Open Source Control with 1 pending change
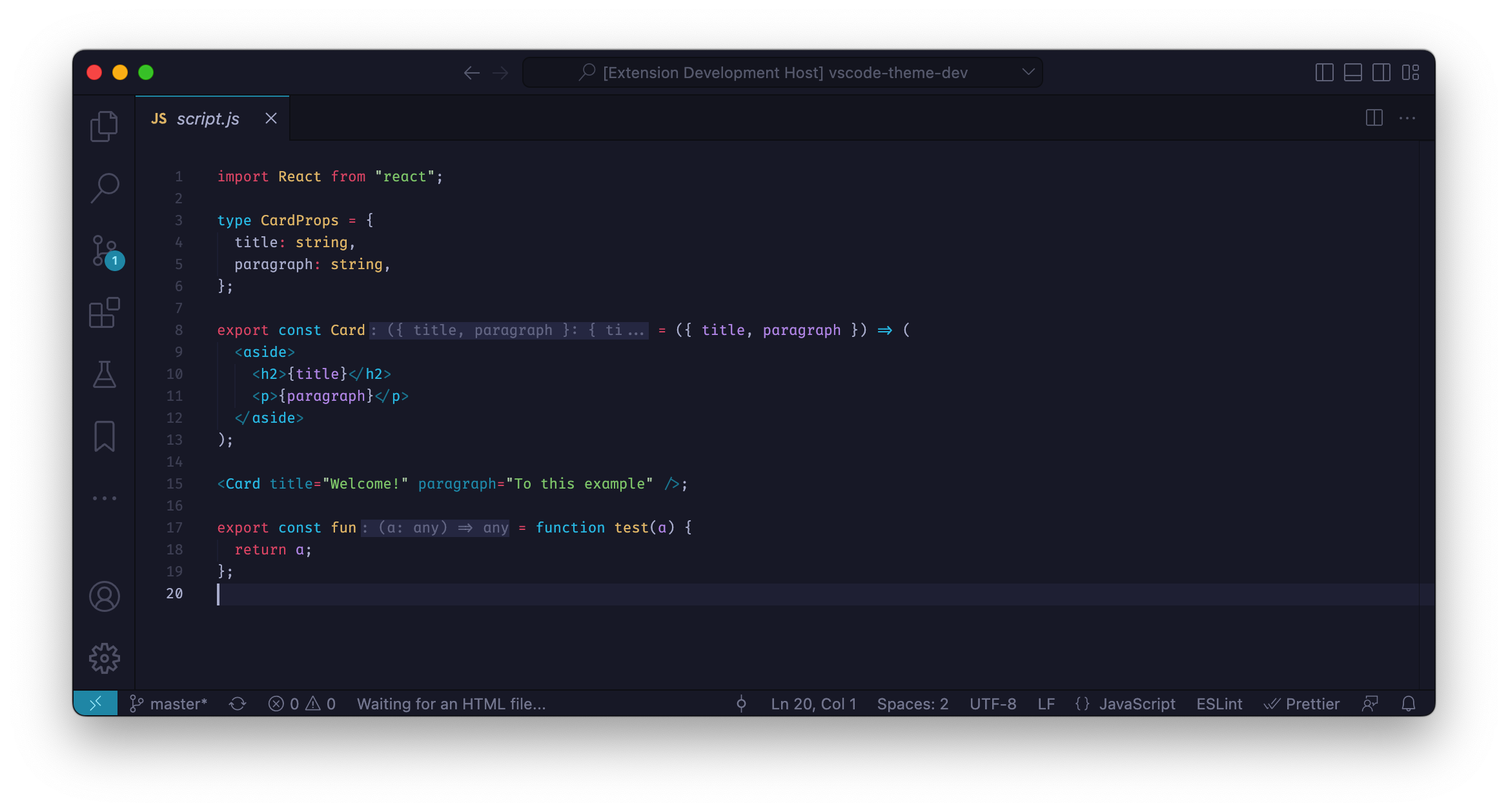This screenshot has height=812, width=1508. (x=105, y=251)
